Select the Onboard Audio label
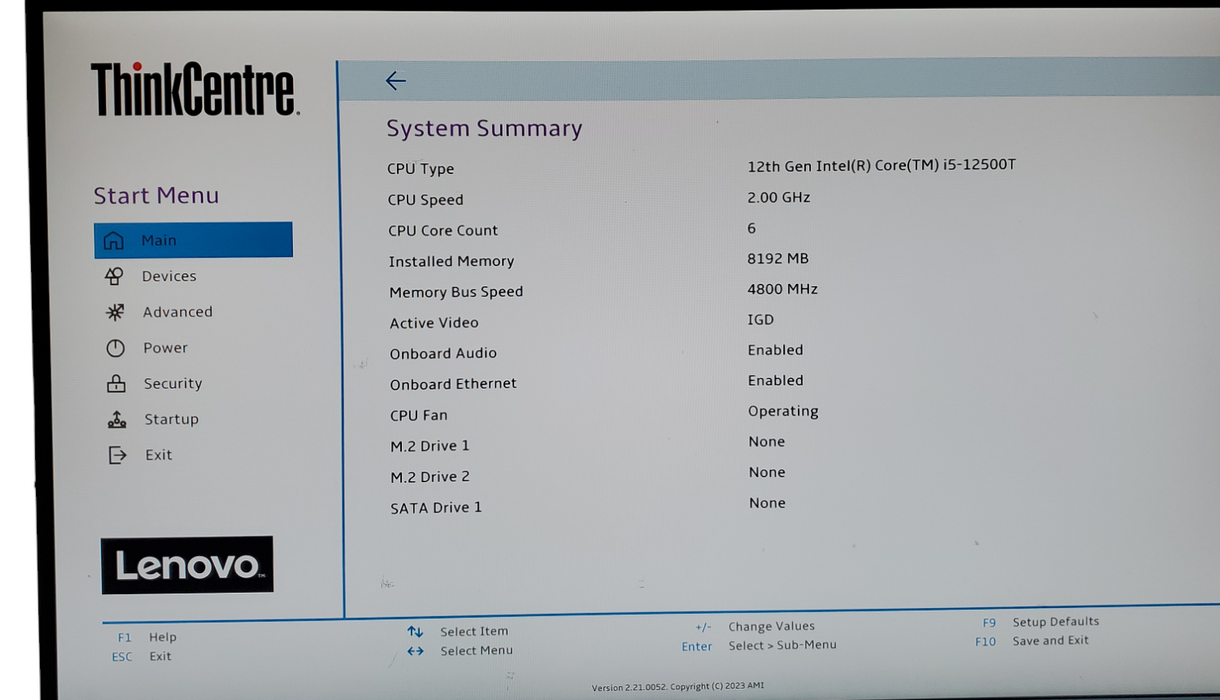This screenshot has width=1220, height=700. 443,353
